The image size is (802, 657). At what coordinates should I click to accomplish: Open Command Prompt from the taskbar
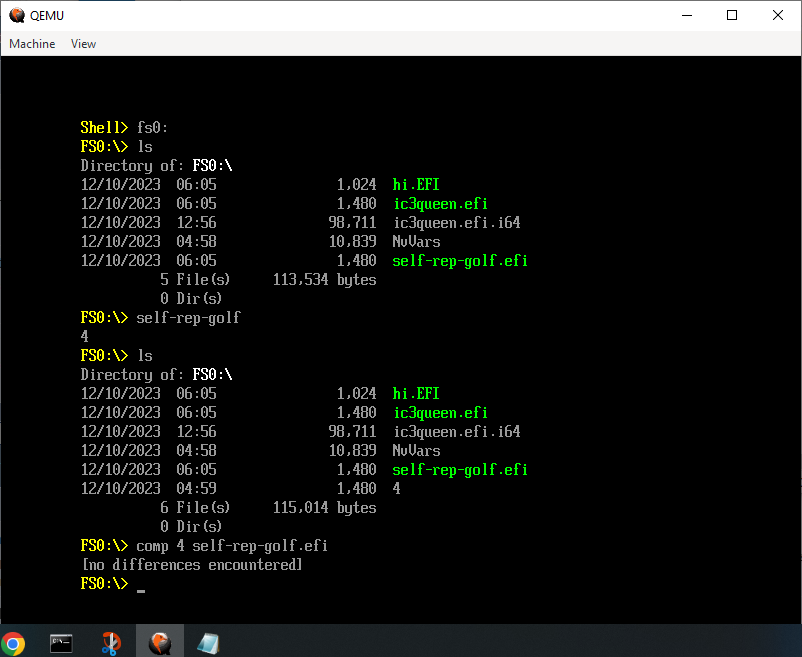[x=62, y=643]
